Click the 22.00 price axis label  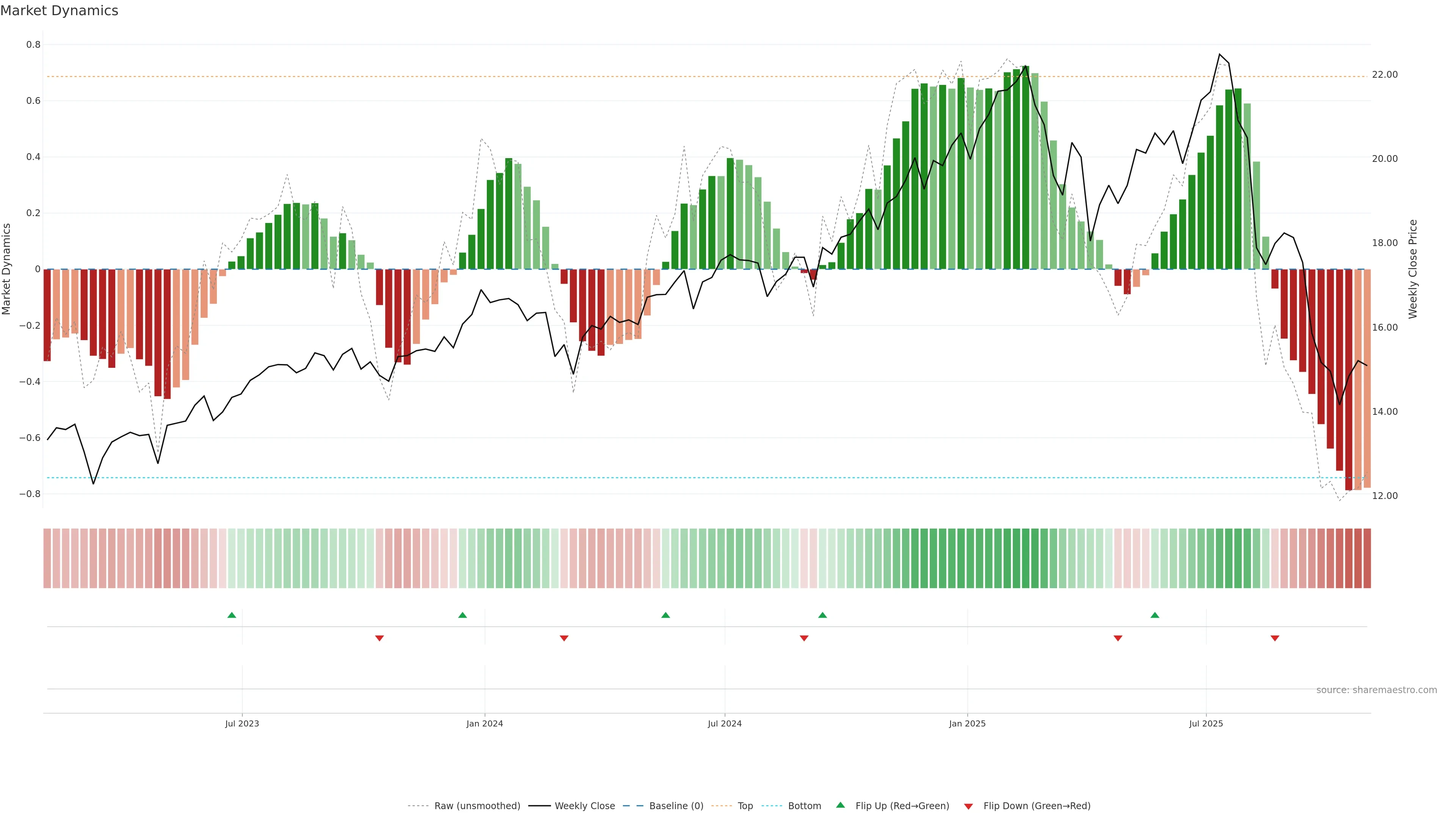coord(1385,75)
